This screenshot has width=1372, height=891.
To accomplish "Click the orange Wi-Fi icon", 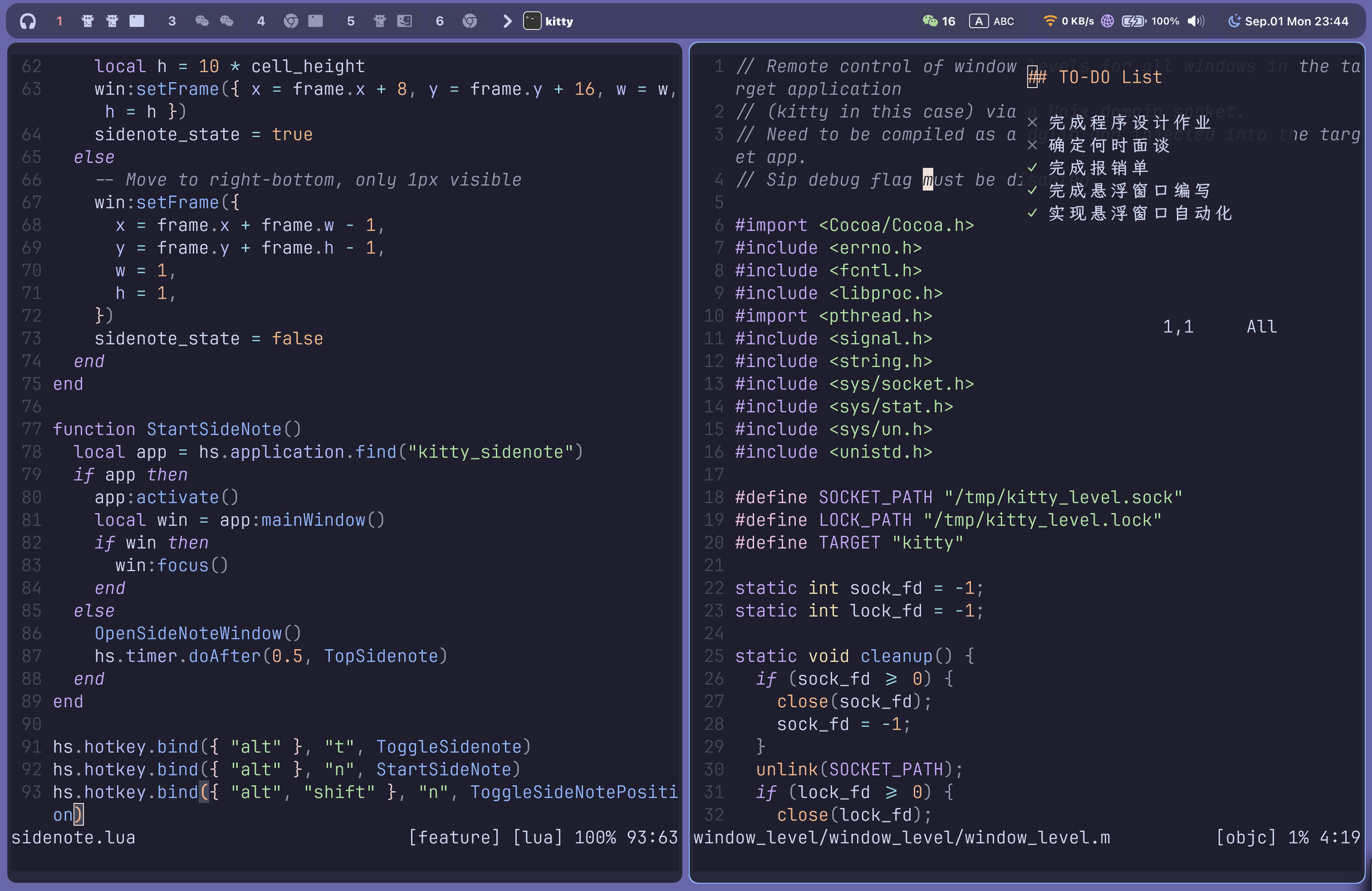I will pyautogui.click(x=1050, y=21).
